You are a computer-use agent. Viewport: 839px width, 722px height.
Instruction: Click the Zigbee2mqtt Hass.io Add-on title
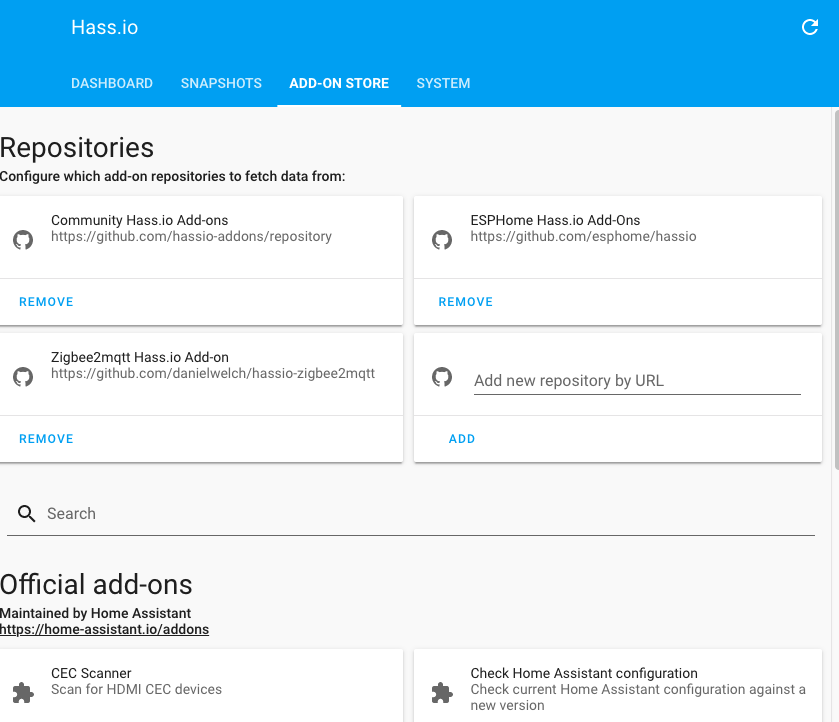click(140, 357)
